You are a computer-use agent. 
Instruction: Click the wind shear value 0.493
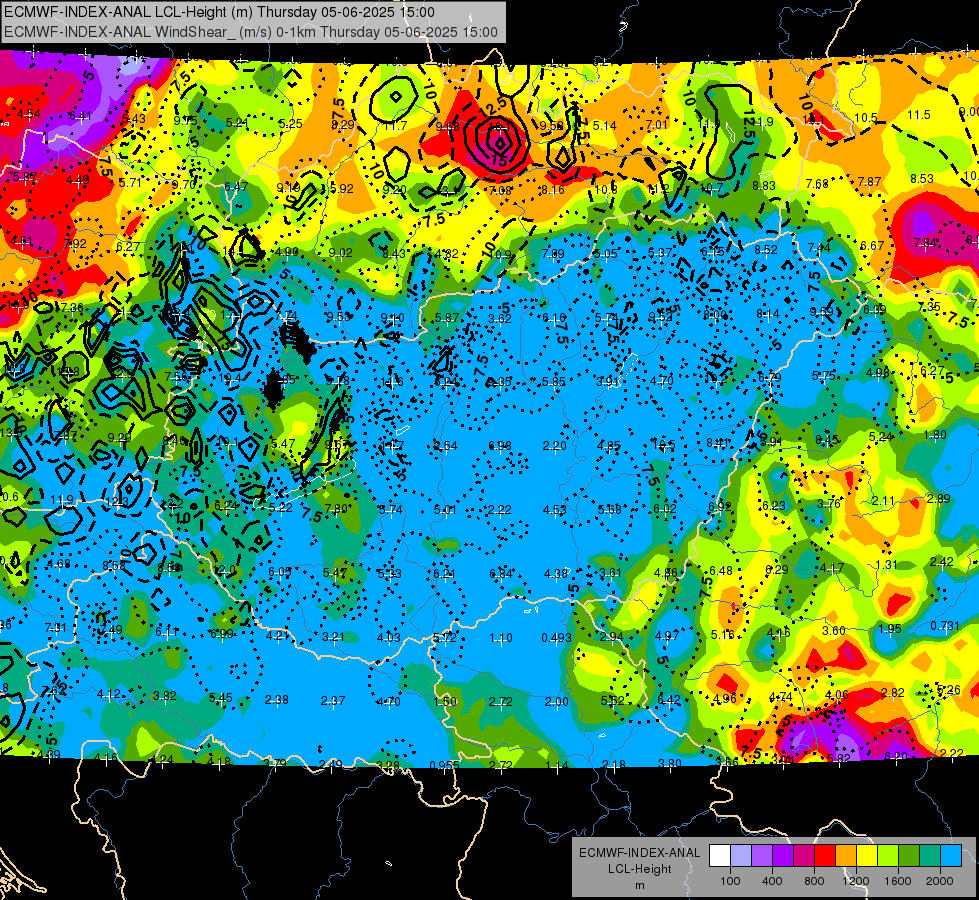click(x=556, y=638)
